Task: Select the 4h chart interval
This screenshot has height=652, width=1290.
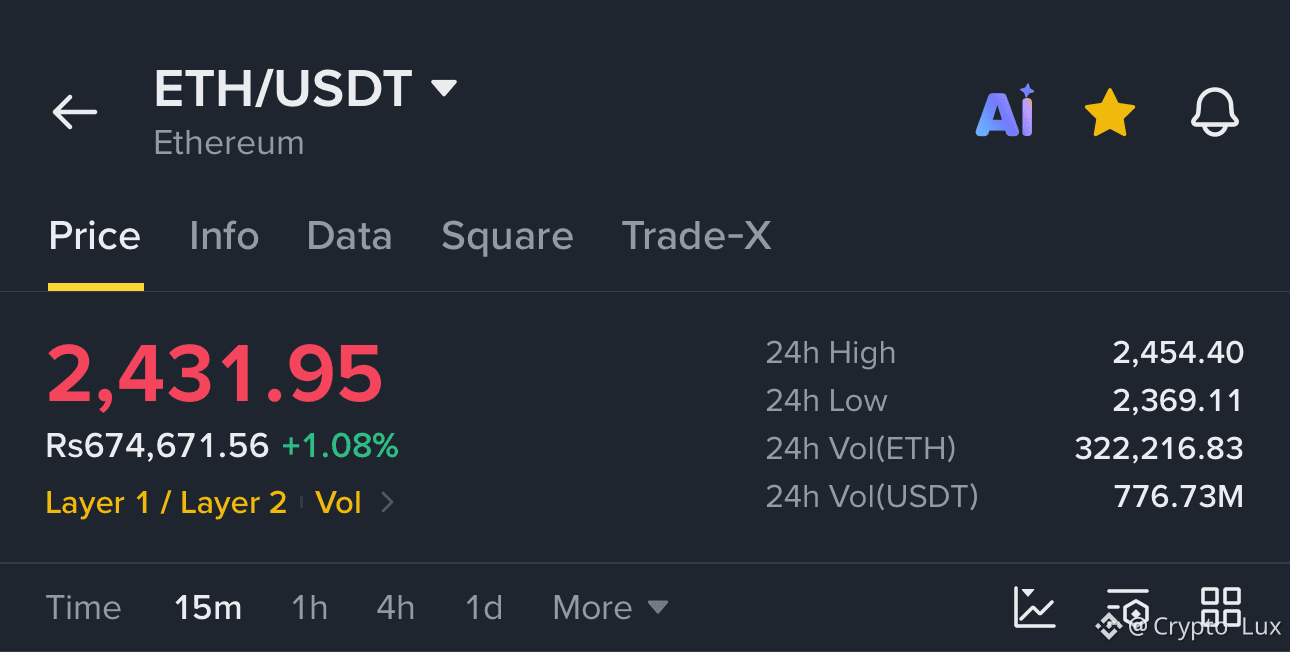Action: click(x=396, y=607)
